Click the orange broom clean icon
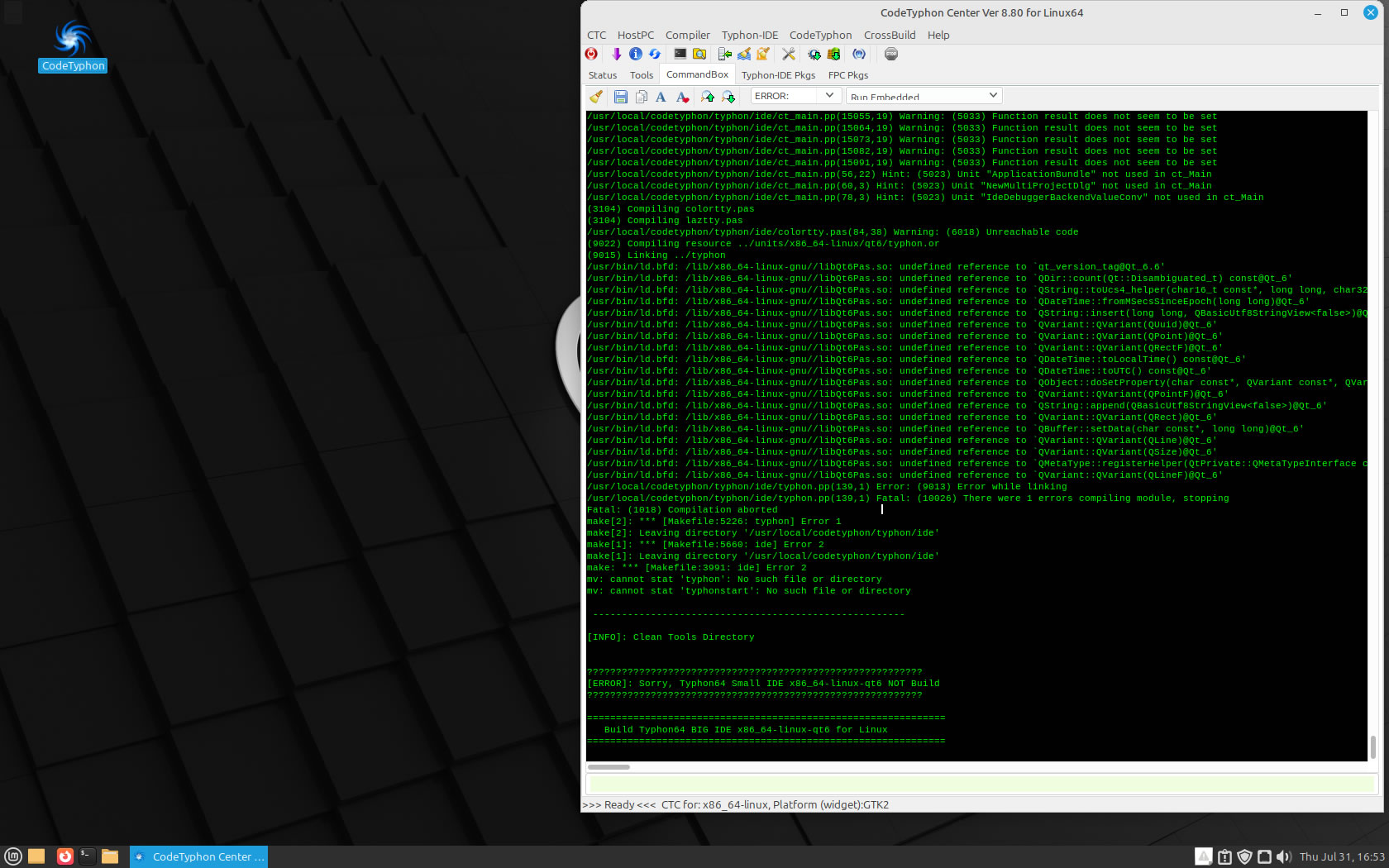This screenshot has height=868, width=1389. (763, 54)
